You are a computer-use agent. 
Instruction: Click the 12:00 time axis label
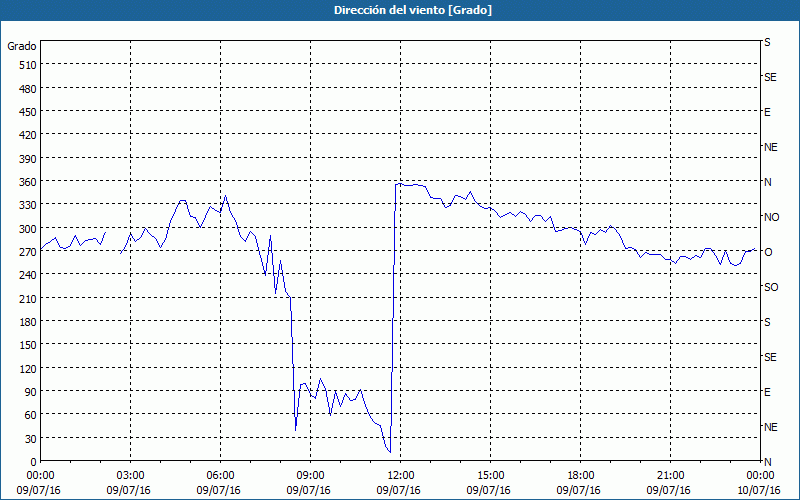pyautogui.click(x=399, y=476)
